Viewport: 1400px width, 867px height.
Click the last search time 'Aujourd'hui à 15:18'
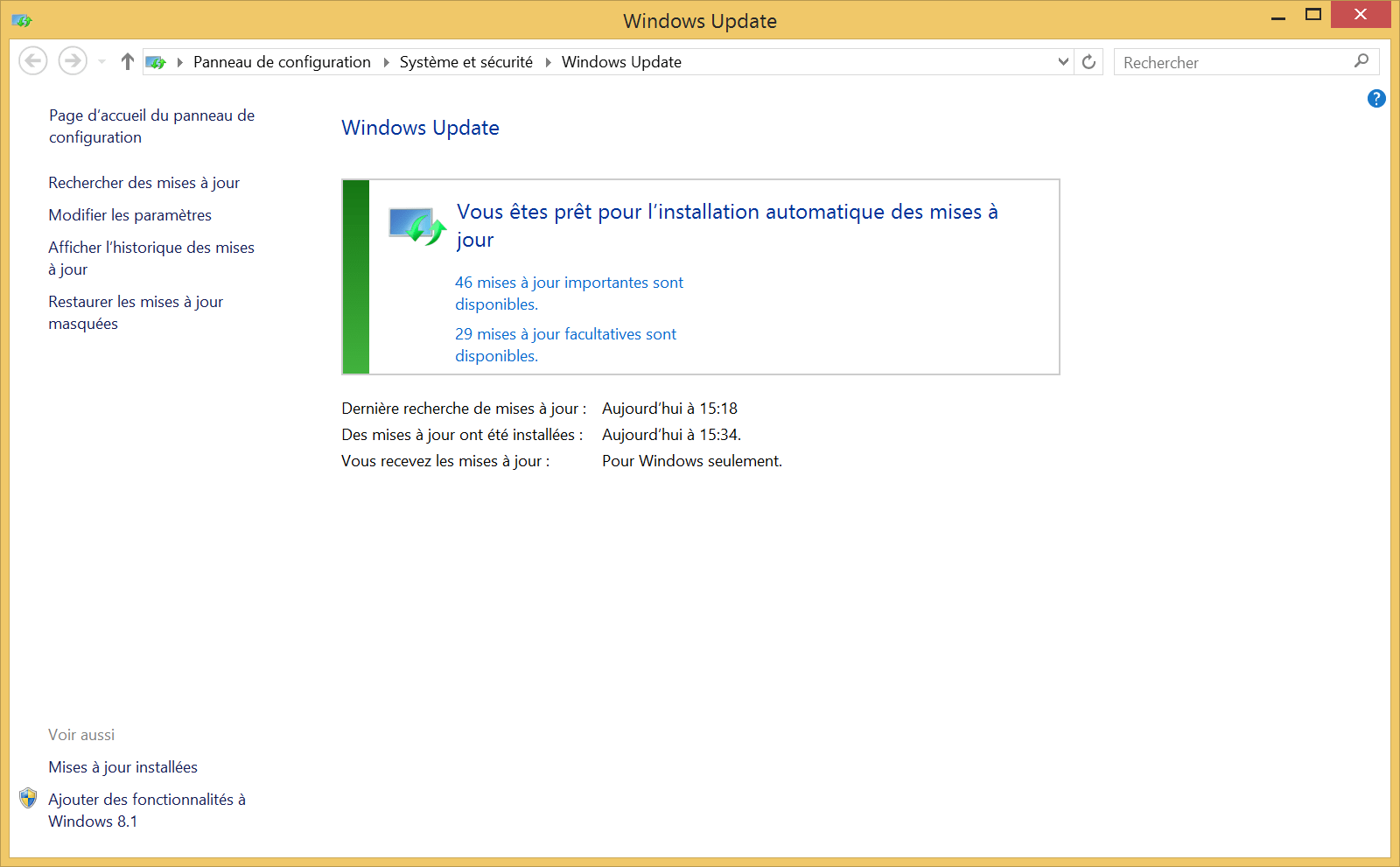[x=670, y=409]
